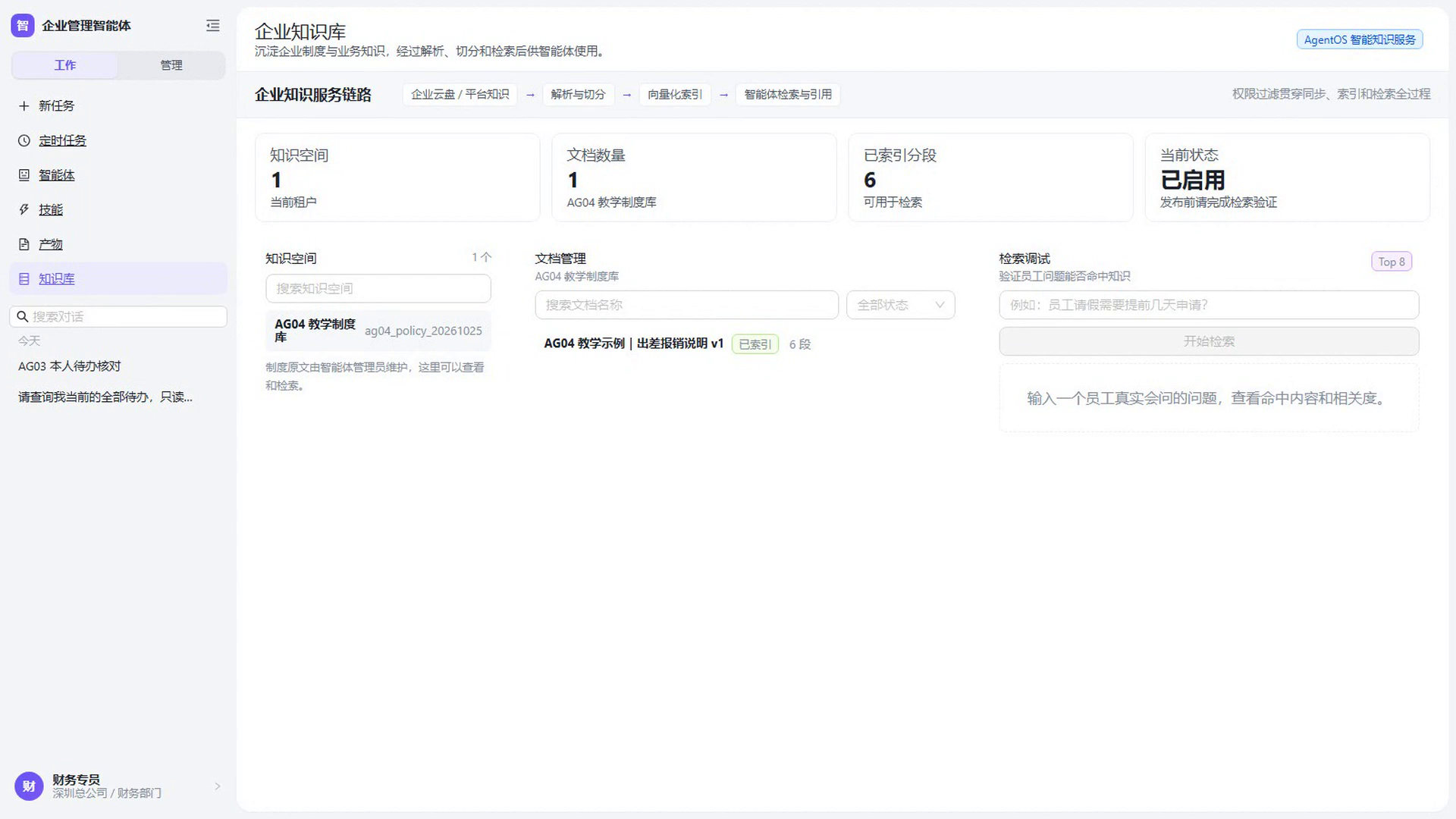Click the 文档数量 stat card

coord(694,177)
